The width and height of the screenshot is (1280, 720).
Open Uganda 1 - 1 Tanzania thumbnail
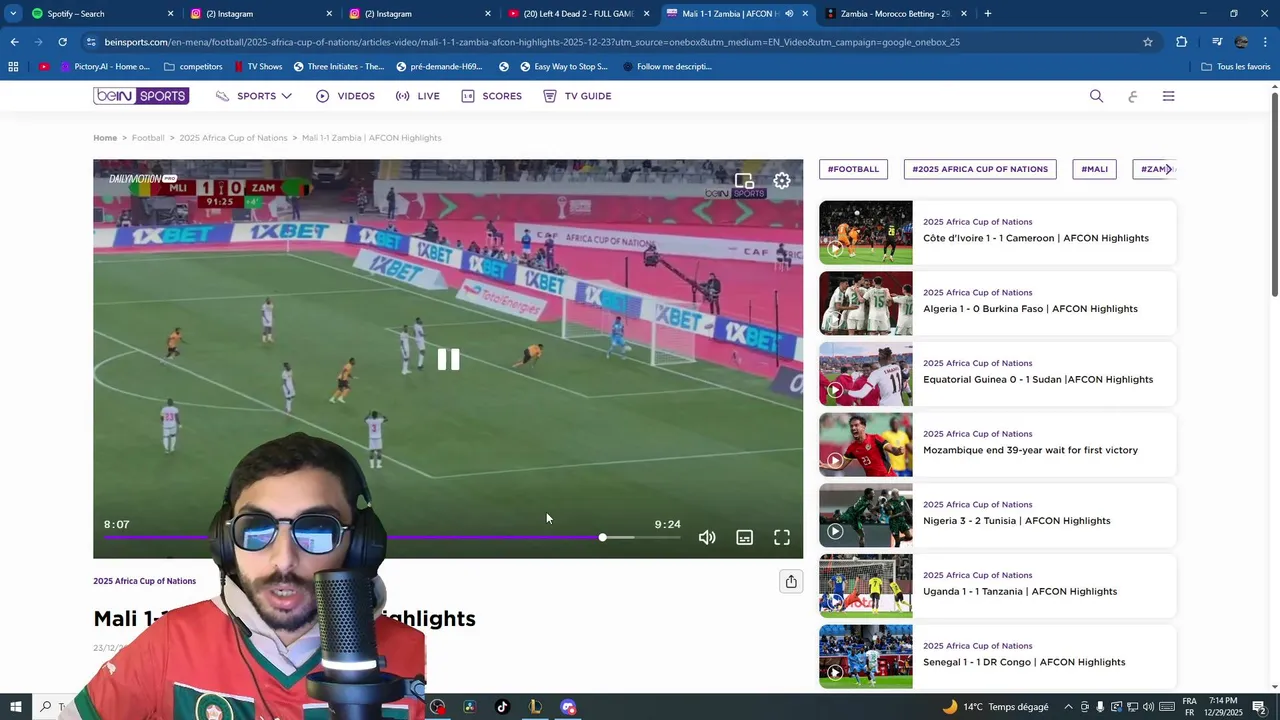coord(866,586)
